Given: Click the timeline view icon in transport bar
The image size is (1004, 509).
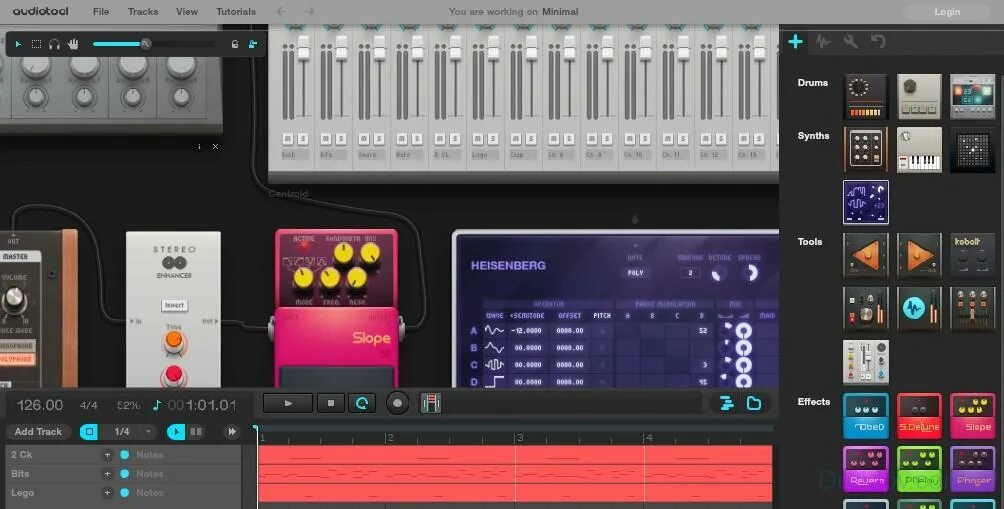Looking at the screenshot, I should pos(727,403).
